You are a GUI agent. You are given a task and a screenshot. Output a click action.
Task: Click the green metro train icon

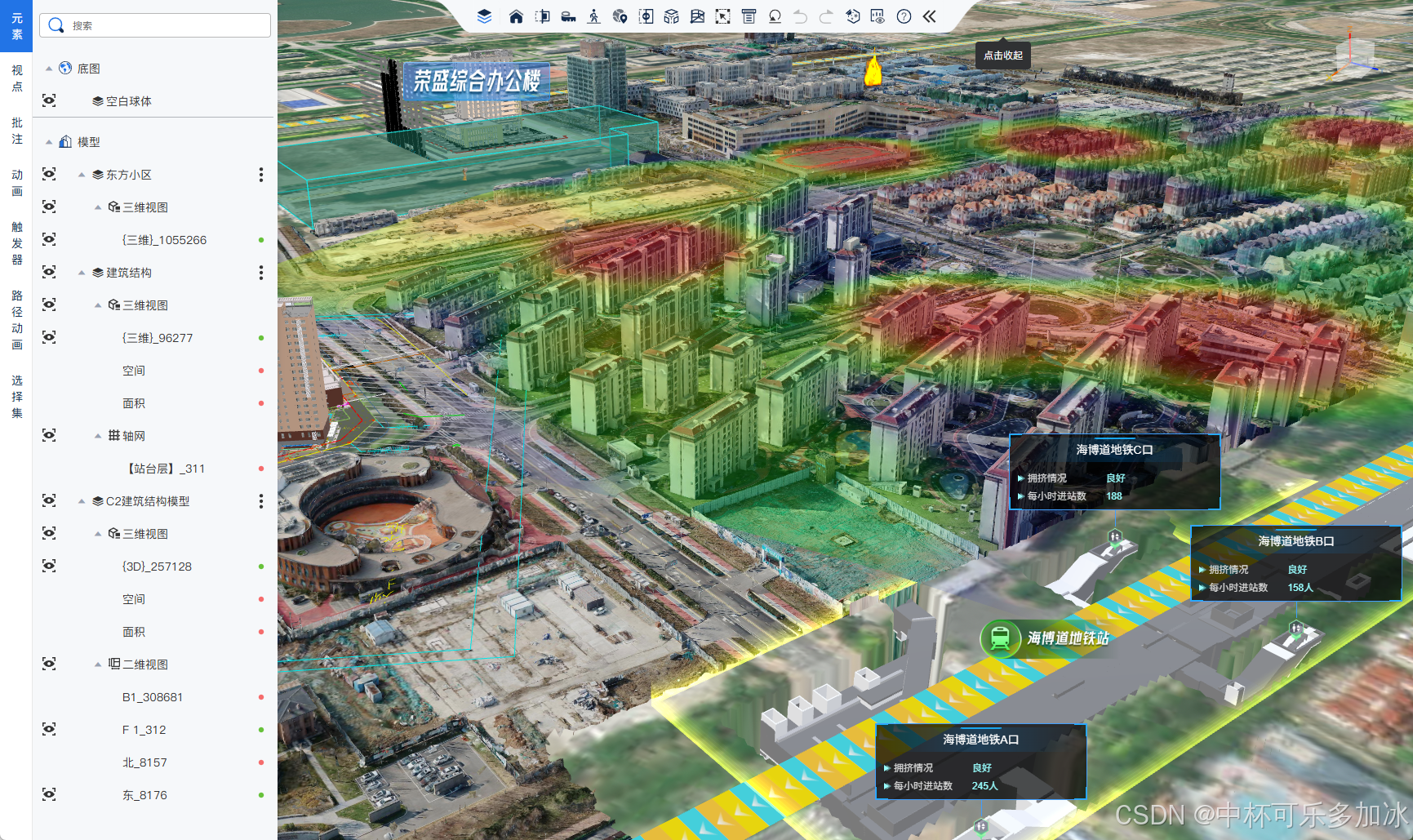pyautogui.click(x=1000, y=638)
